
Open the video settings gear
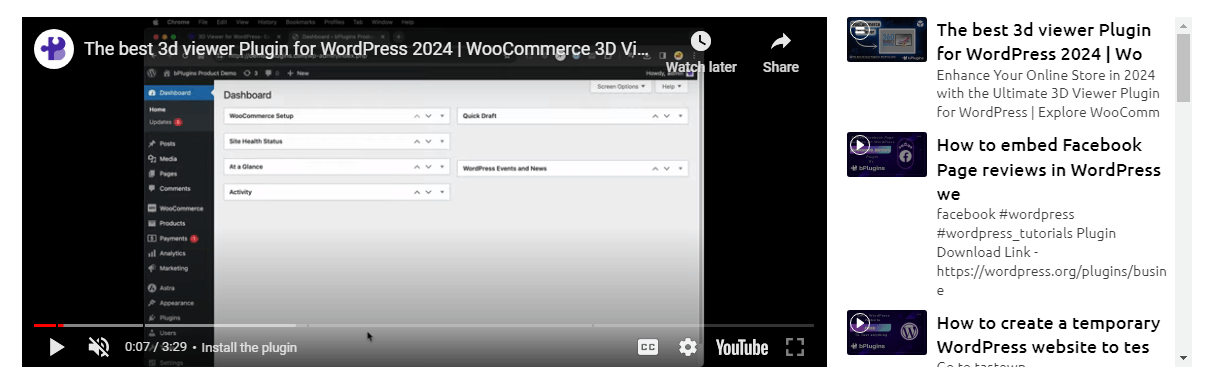(688, 347)
